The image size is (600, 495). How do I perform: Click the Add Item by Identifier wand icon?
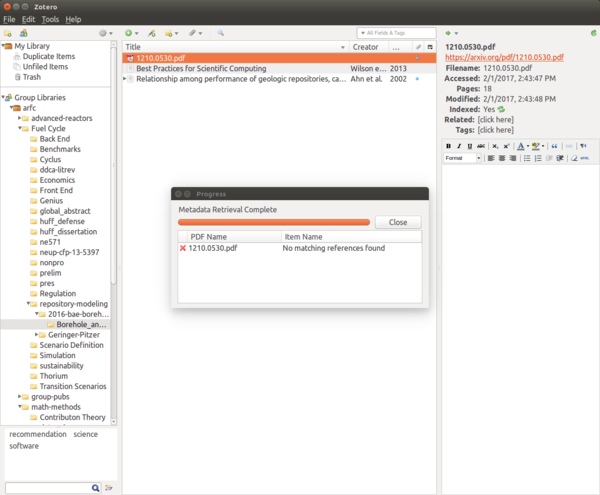pyautogui.click(x=152, y=33)
